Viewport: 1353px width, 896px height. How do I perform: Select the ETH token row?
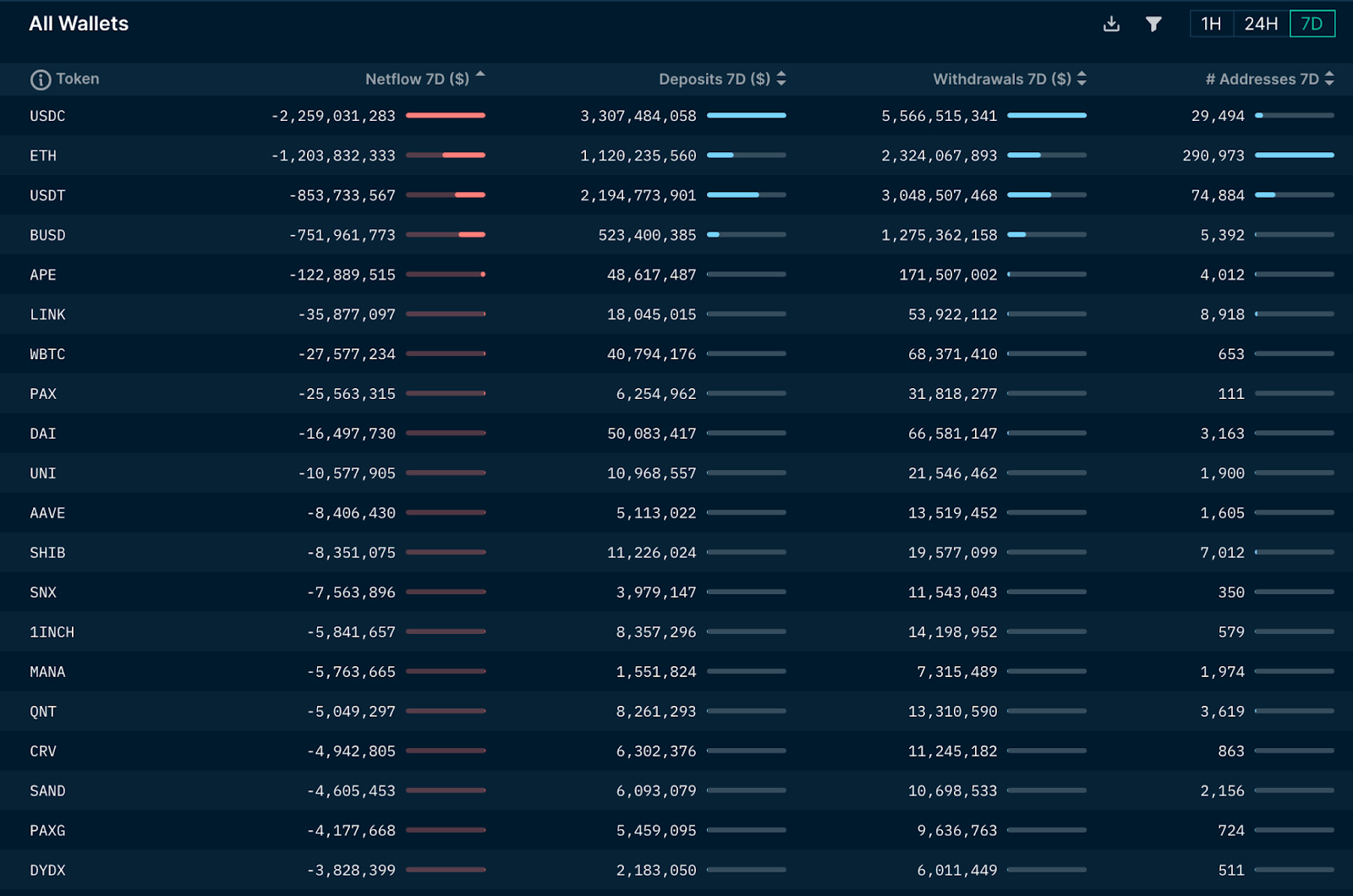click(676, 156)
